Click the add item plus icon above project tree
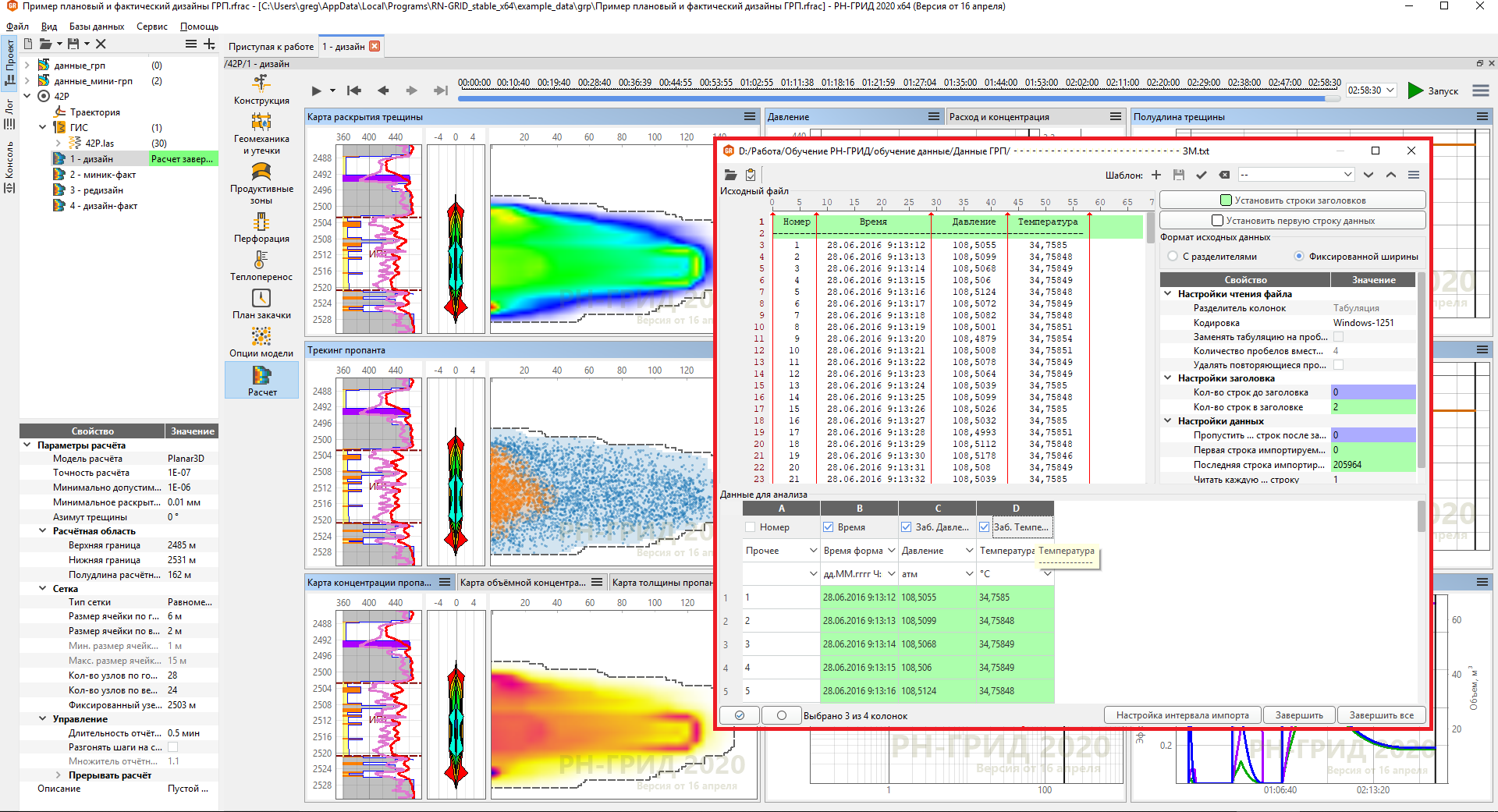Screen dimensions: 1498x812 point(209,44)
